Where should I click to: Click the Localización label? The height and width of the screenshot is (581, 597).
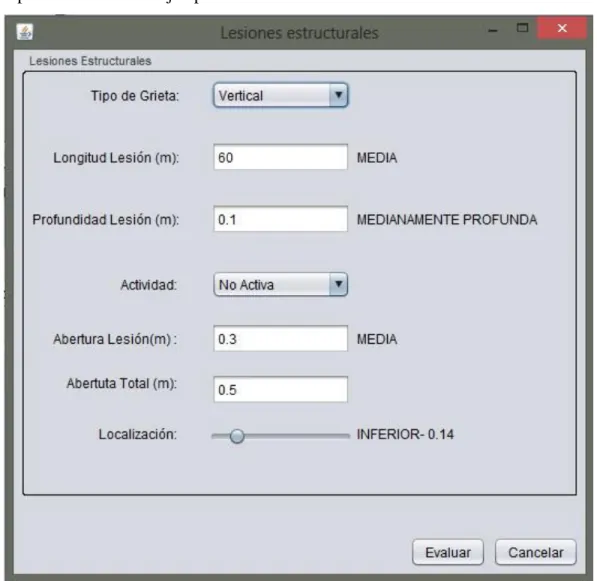click(138, 434)
